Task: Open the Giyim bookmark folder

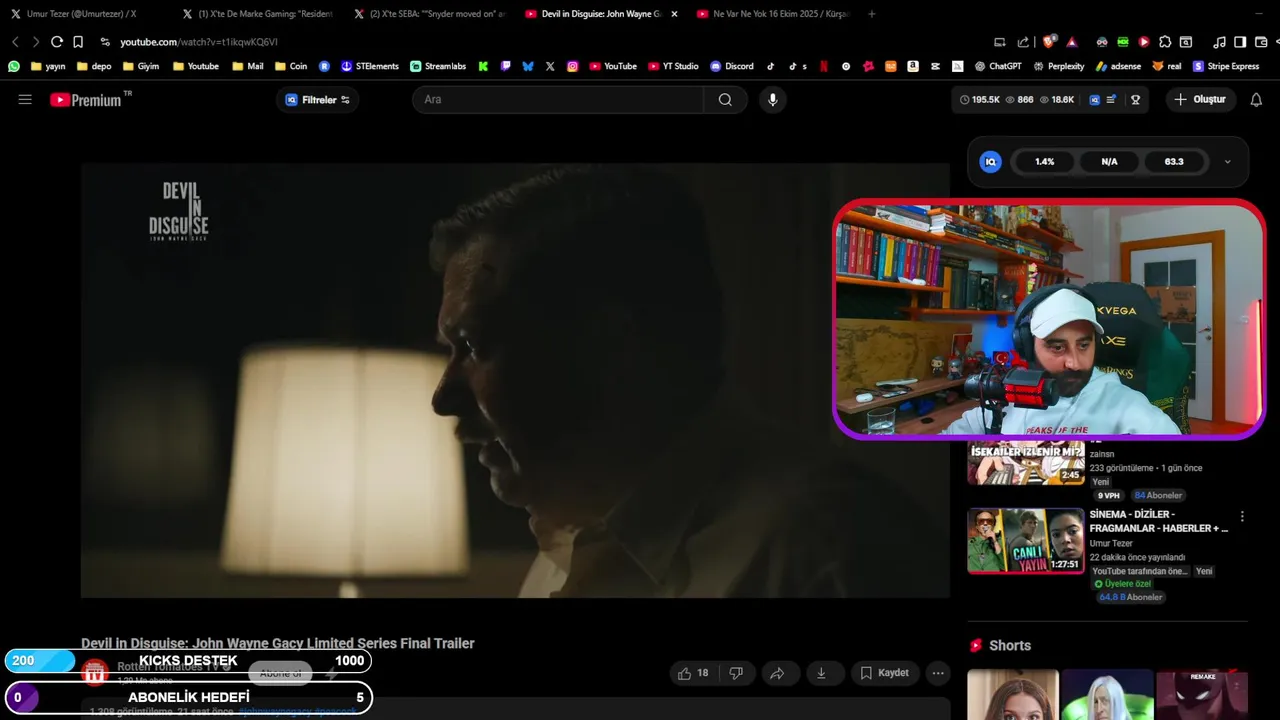Action: [x=141, y=66]
